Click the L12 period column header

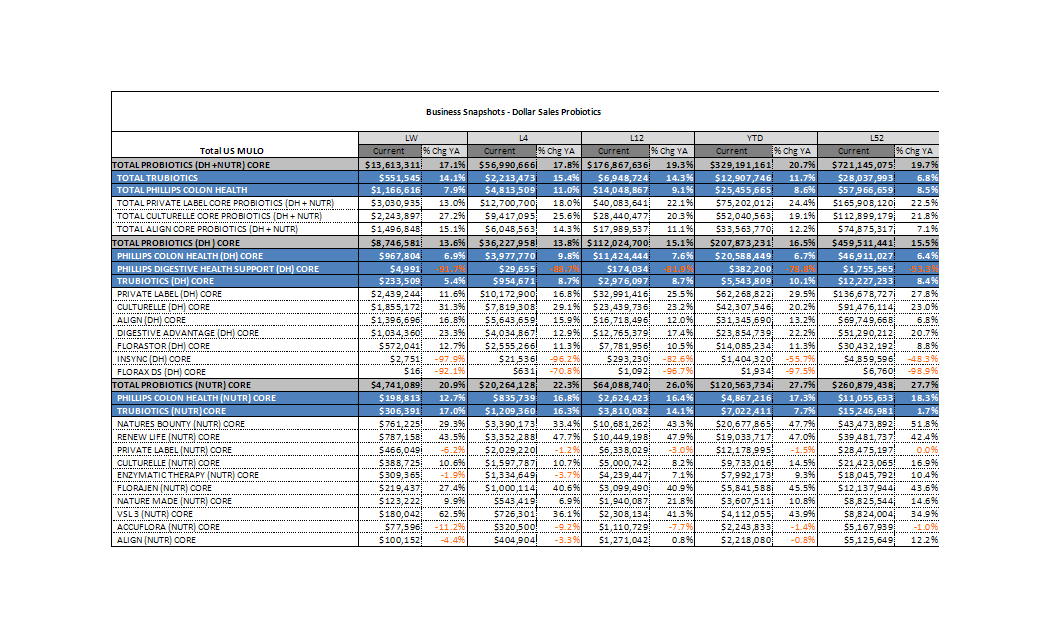click(x=637, y=137)
